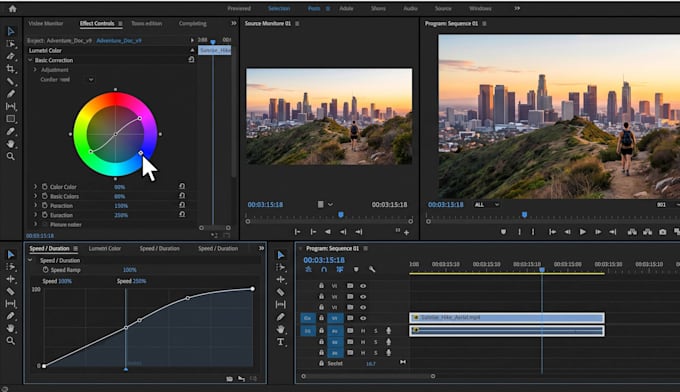Step forward one frame in Program monitor
This screenshot has height=392, width=680.
[598, 232]
